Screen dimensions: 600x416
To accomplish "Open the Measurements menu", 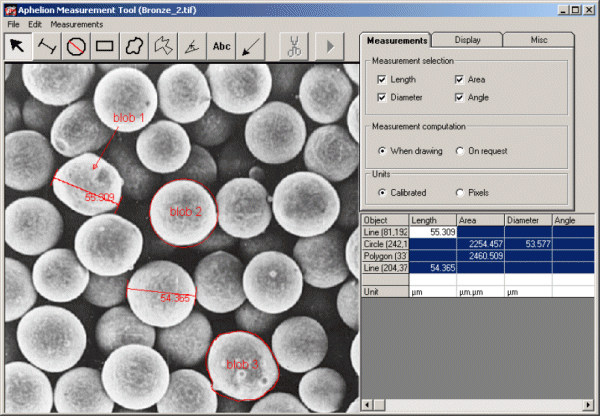I will coord(77,24).
